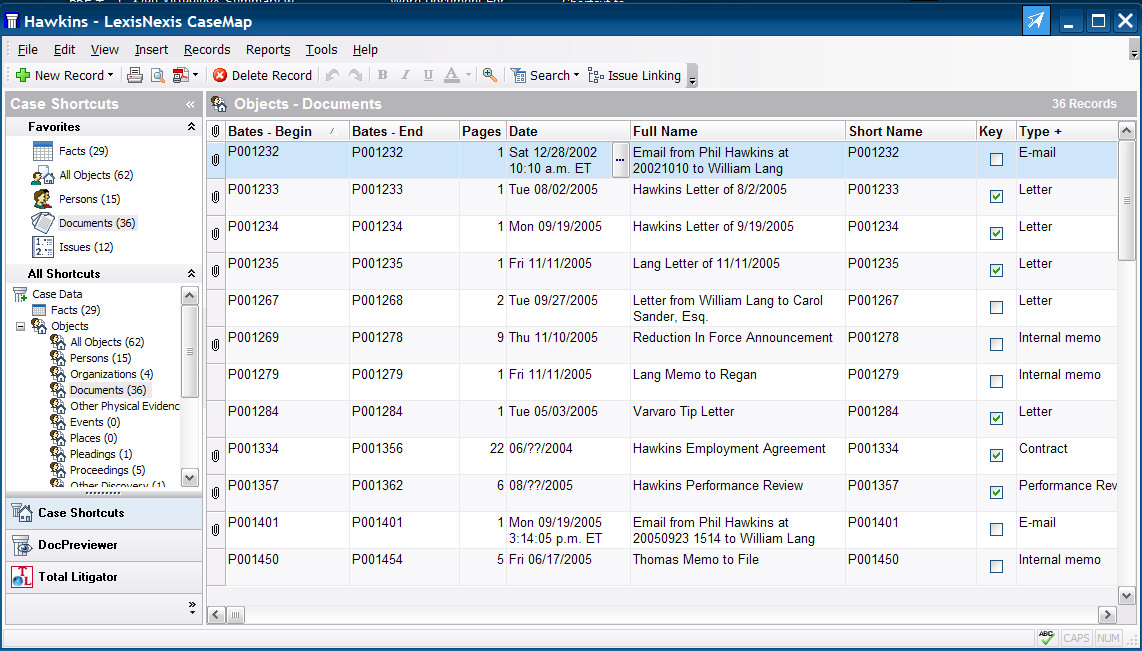This screenshot has height=651, width=1142.
Task: Collapse the Objects tree node
Action: coord(20,326)
